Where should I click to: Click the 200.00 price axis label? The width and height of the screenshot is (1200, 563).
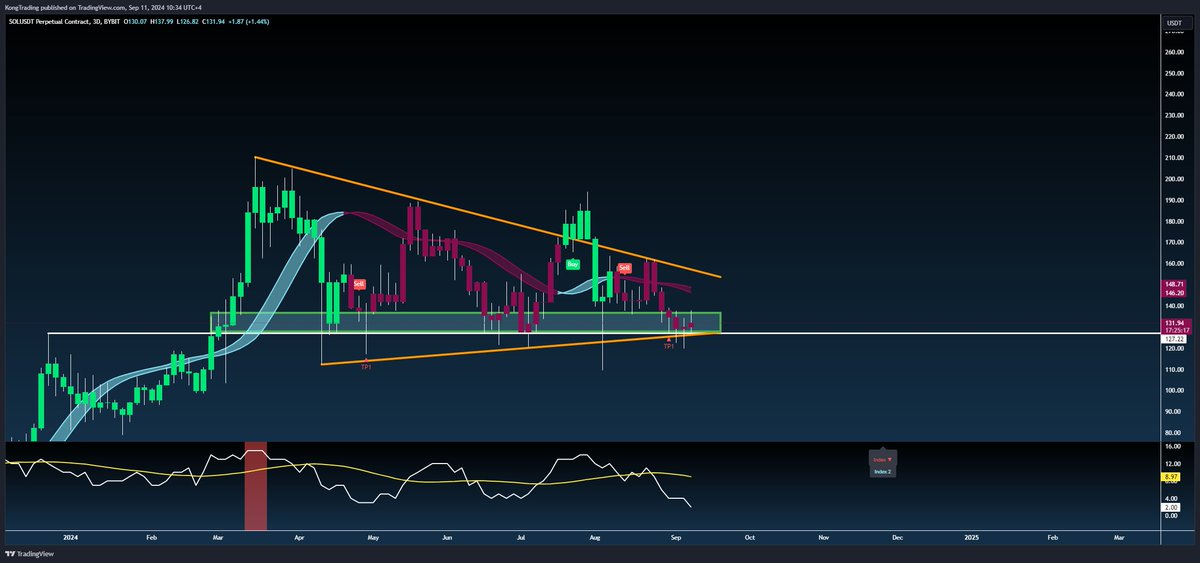coord(1175,179)
